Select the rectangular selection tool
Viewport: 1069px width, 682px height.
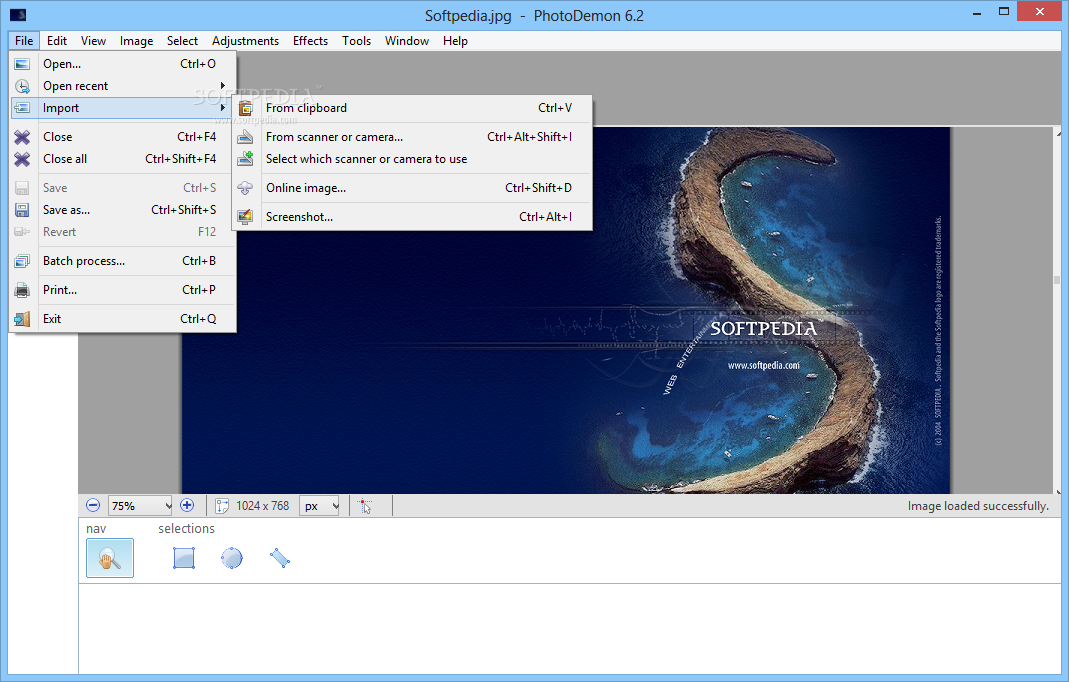pos(184,558)
